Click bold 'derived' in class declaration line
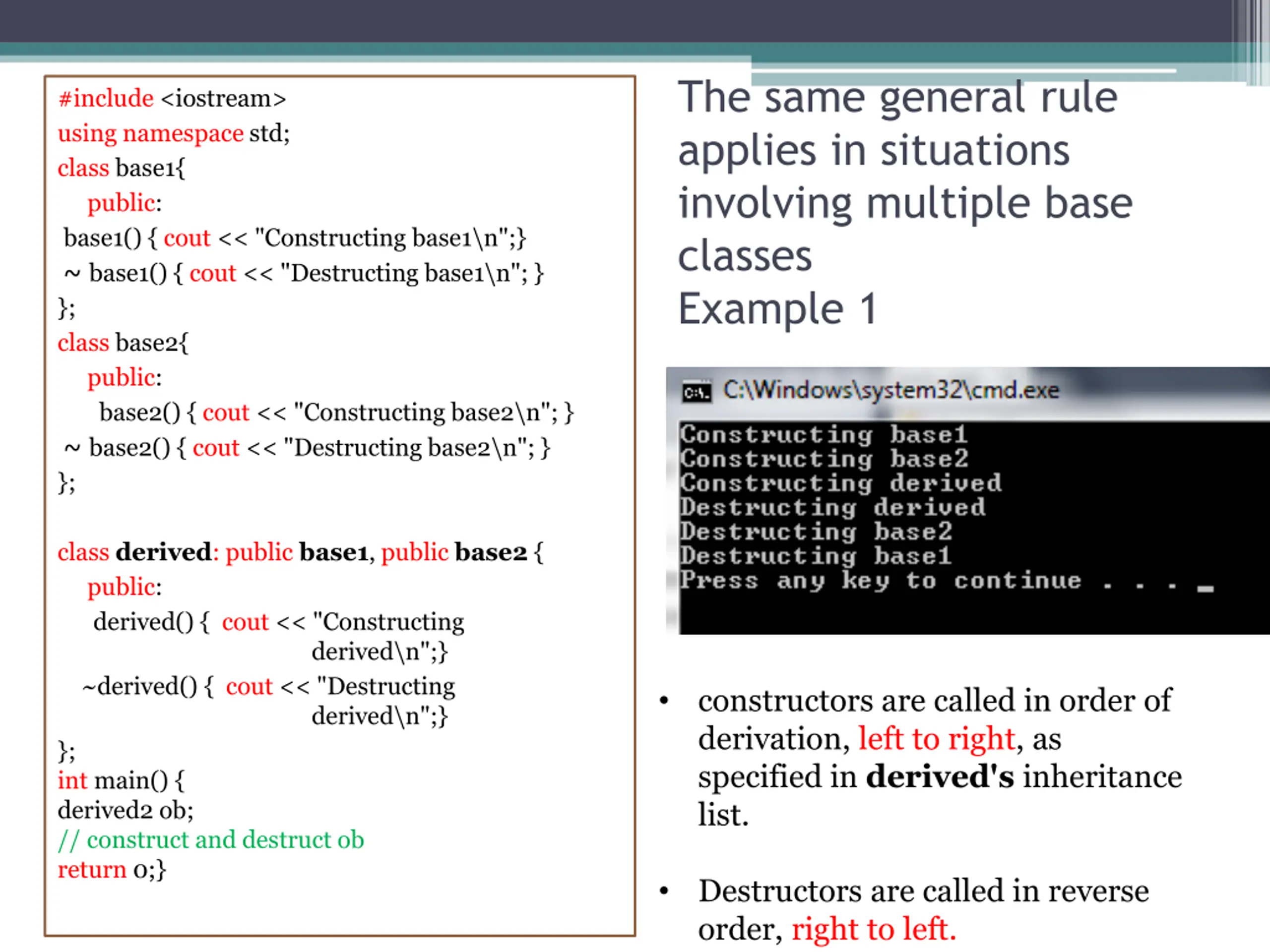This screenshot has width=1270, height=952. point(163,552)
